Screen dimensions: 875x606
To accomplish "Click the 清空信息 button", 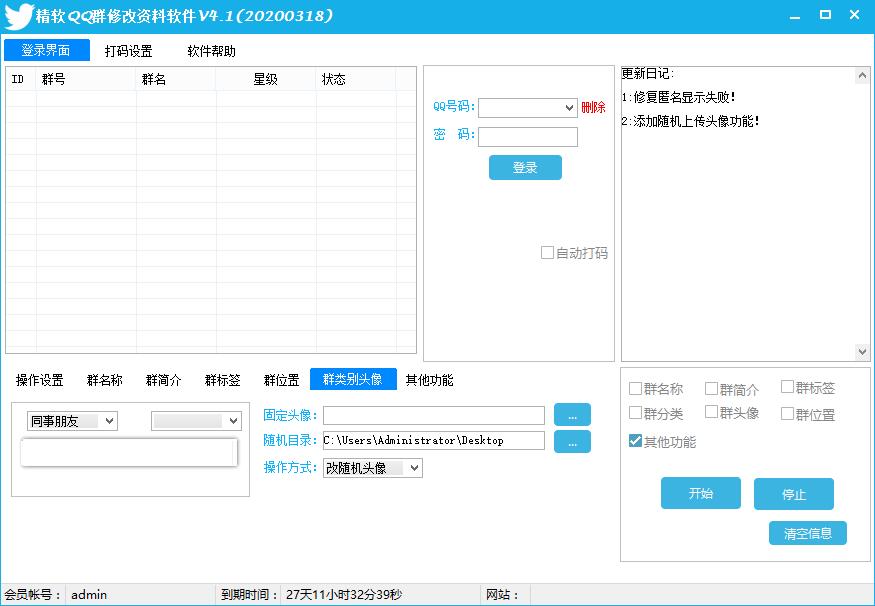I will click(x=807, y=533).
